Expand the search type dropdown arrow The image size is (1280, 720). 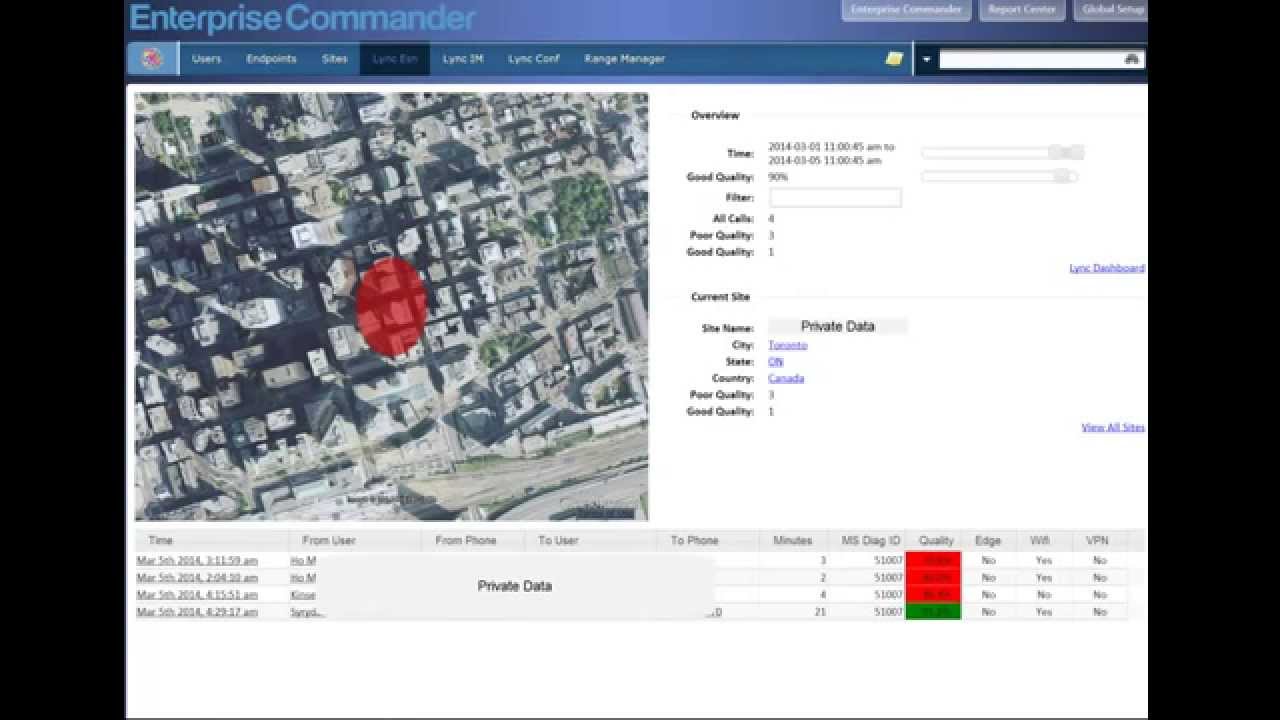coord(926,60)
